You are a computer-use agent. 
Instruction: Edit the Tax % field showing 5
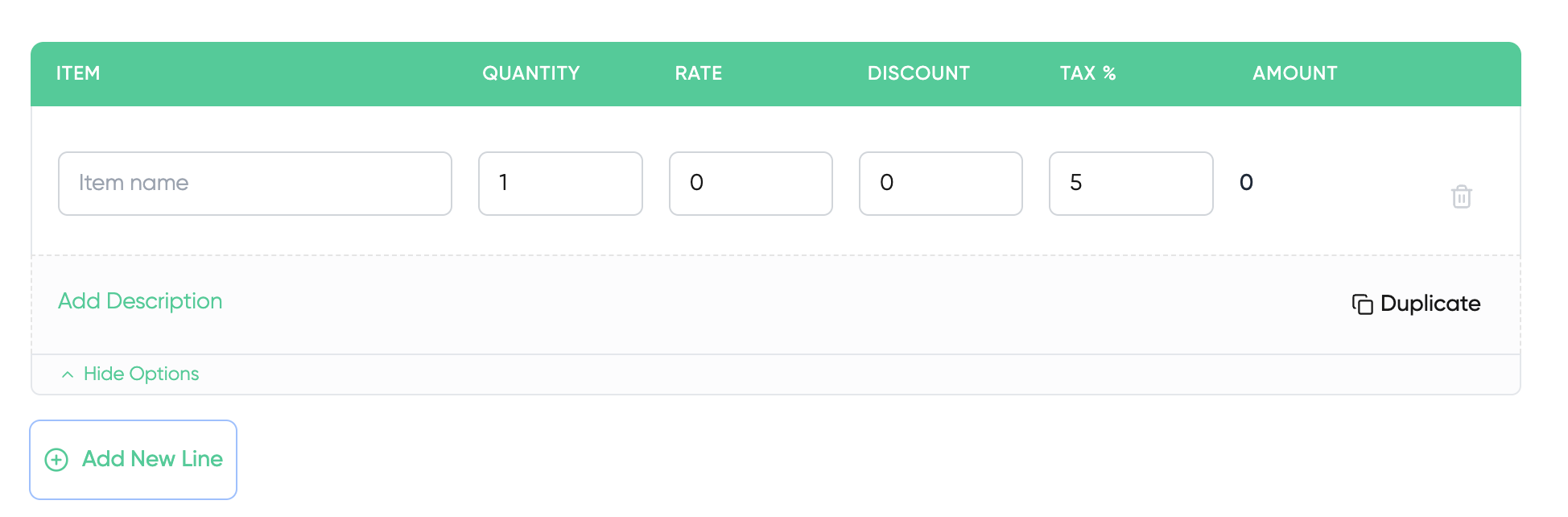[1131, 184]
